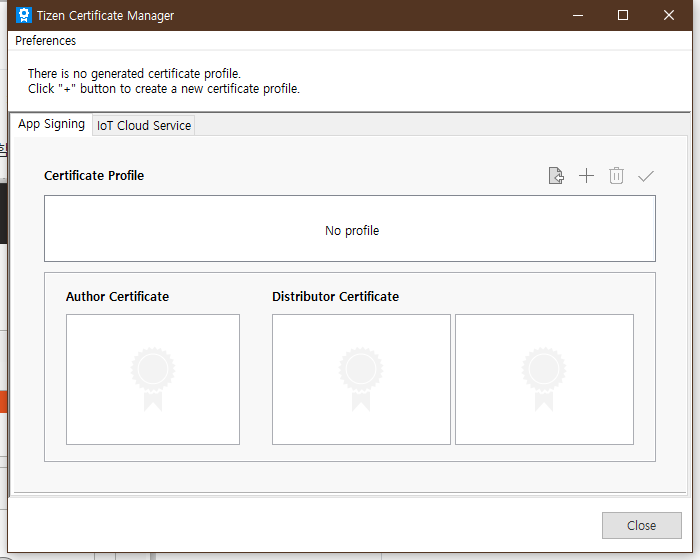700x560 pixels.
Task: Open the Preferences menu
Action: (x=46, y=41)
